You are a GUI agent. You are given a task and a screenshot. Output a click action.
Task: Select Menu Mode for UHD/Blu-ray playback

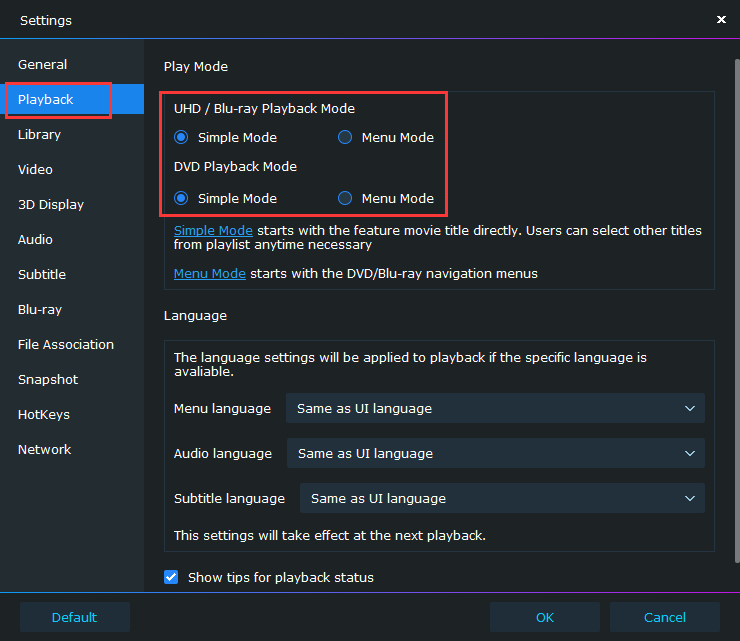(345, 137)
